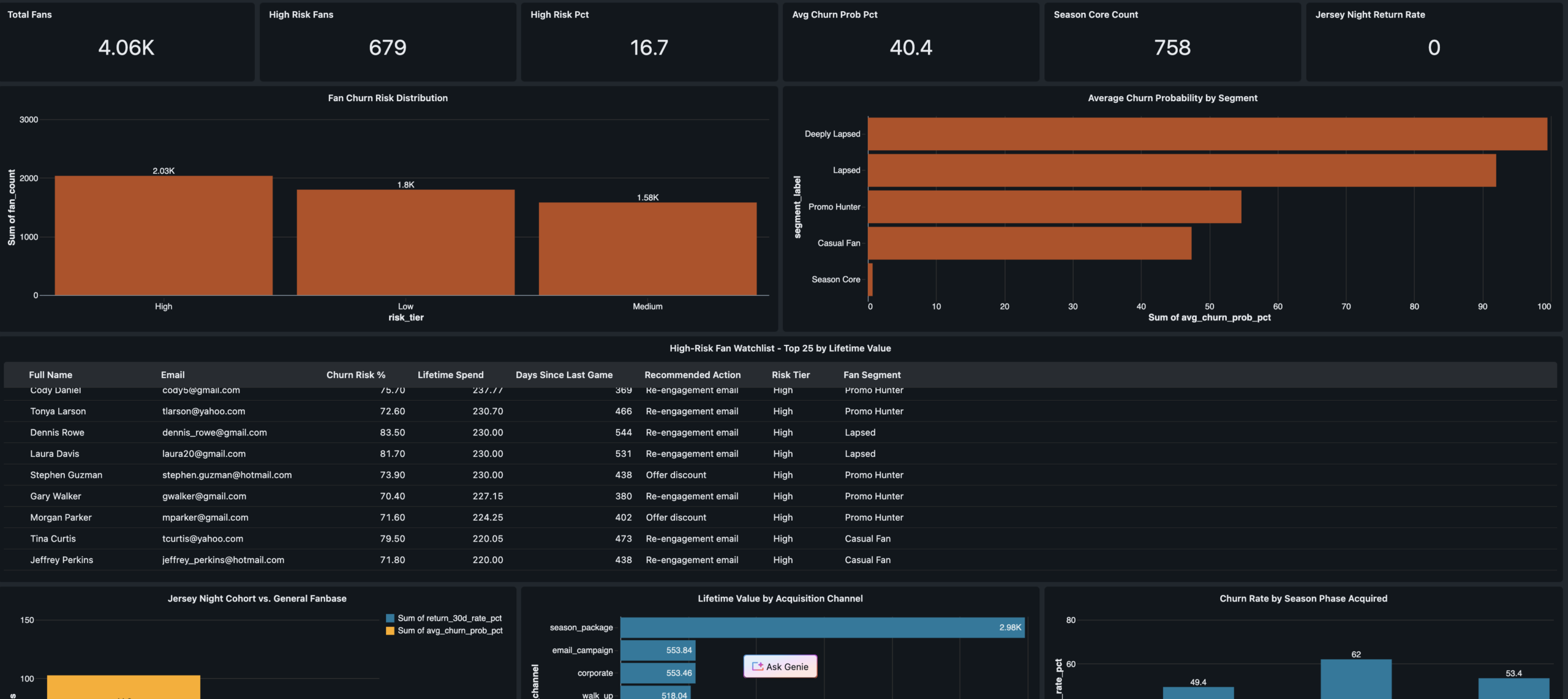
Task: Click the Season Core segment bar
Action: coord(870,279)
